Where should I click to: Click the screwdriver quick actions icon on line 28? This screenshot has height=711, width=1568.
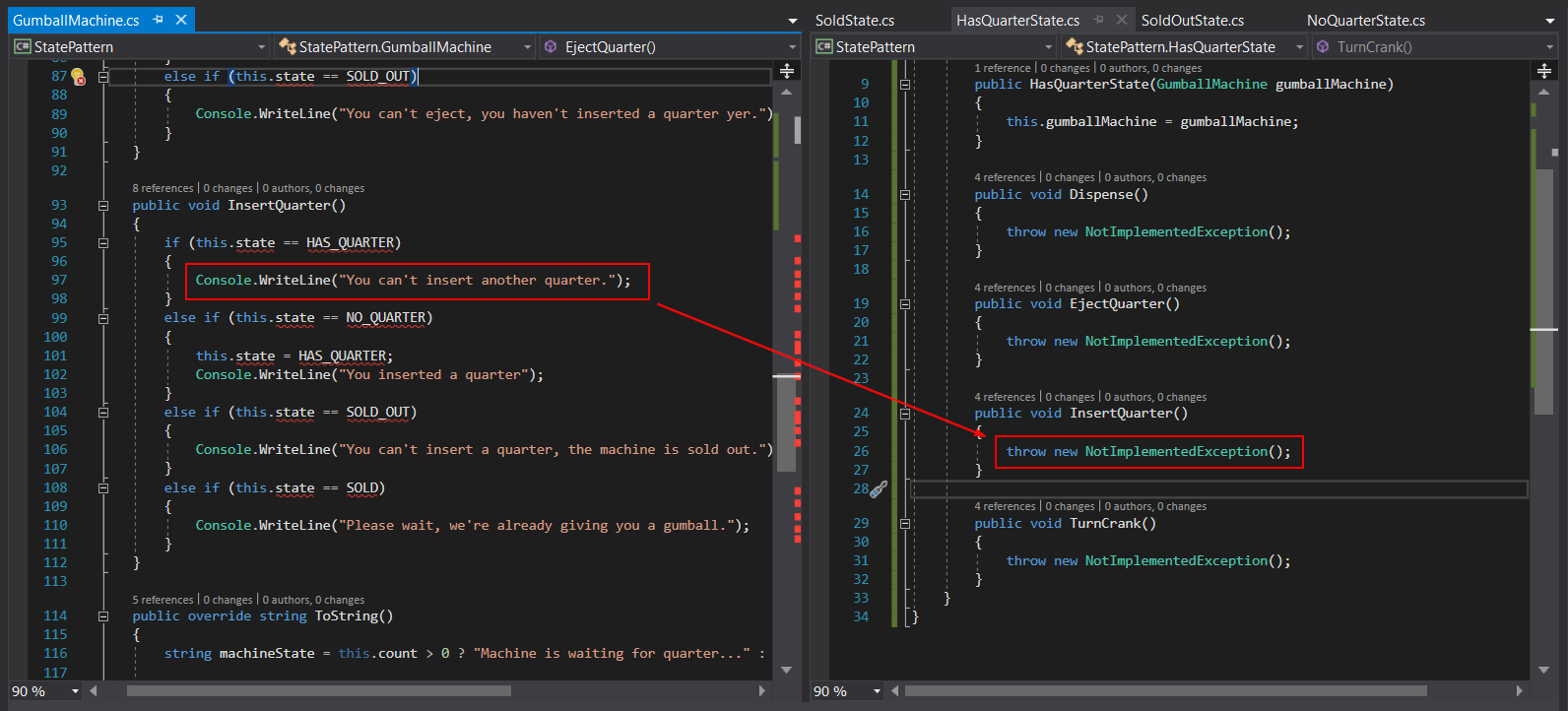click(878, 488)
